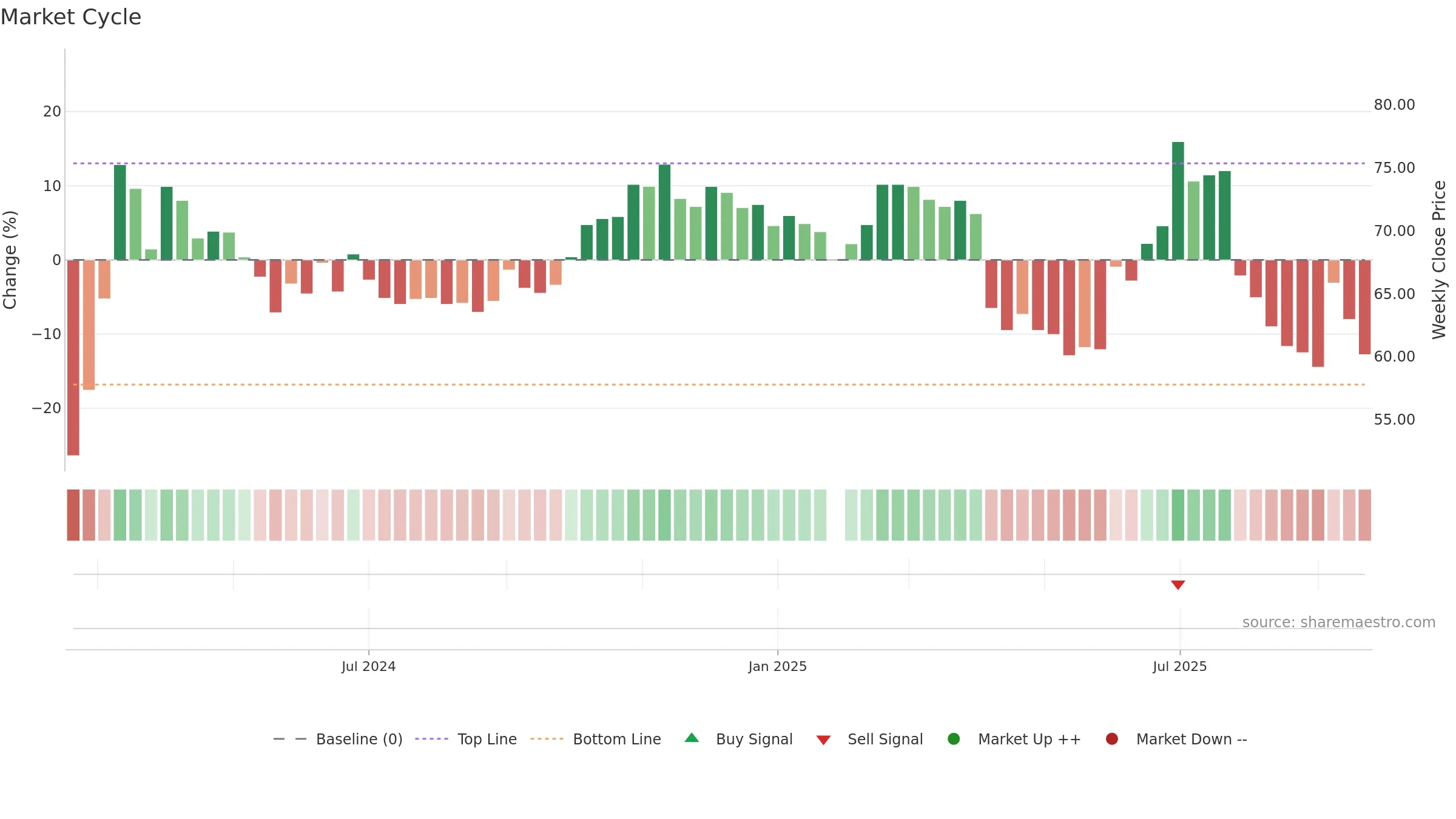Click the Jan 2025 date label
The width and height of the screenshot is (1456, 819).
(x=777, y=666)
